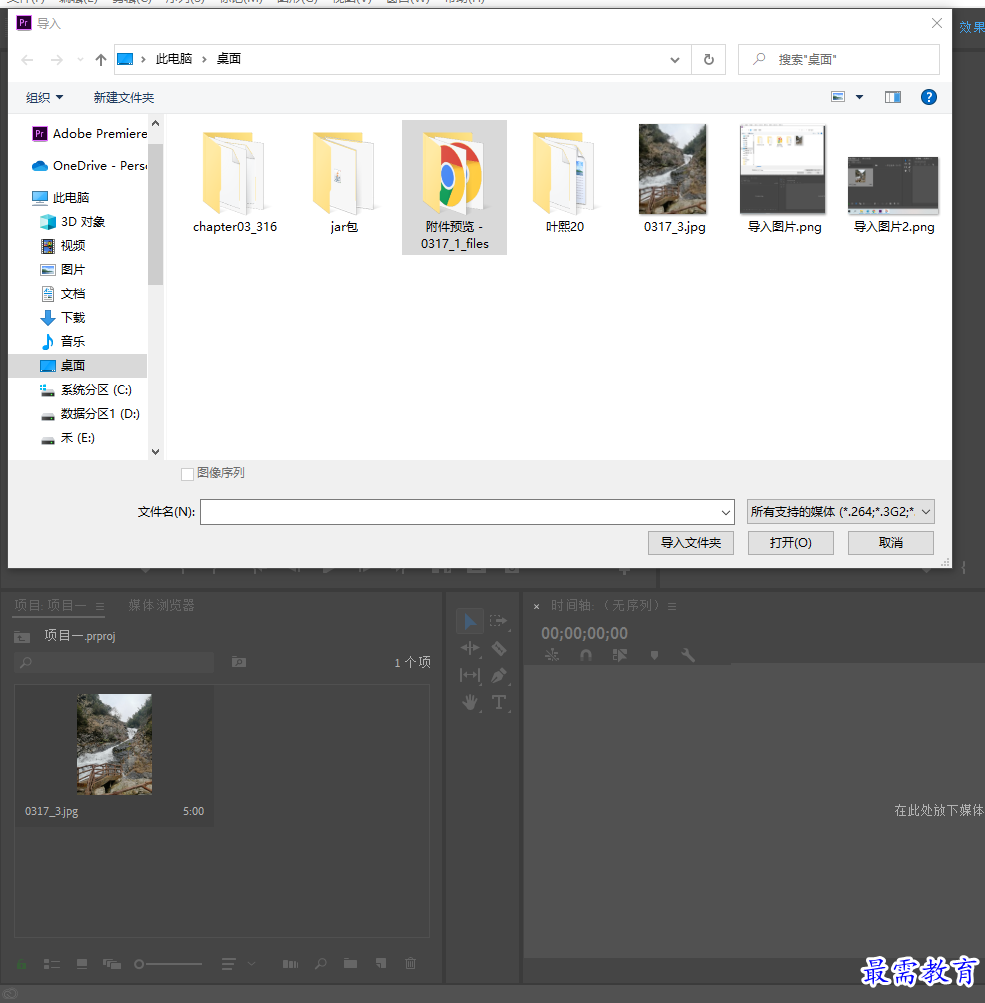The image size is (985, 1003).
Task: Click 新建文件夹 button
Action: pyautogui.click(x=123, y=97)
